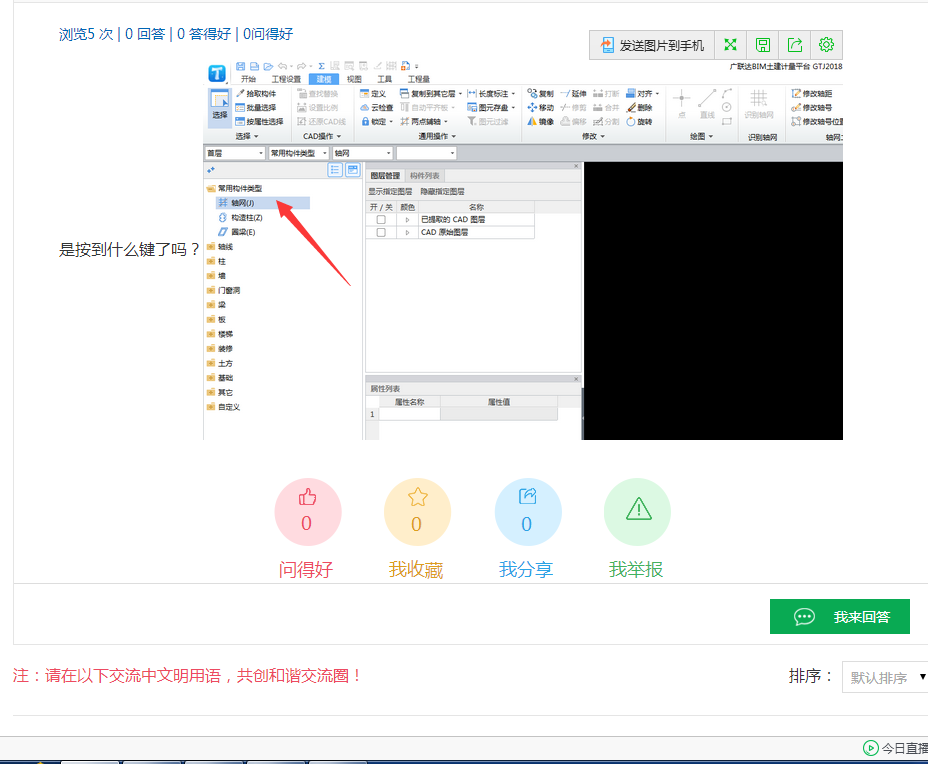The width and height of the screenshot is (928, 764).
Task: Click the 问得好 thumbs-up circle
Action: (307, 511)
